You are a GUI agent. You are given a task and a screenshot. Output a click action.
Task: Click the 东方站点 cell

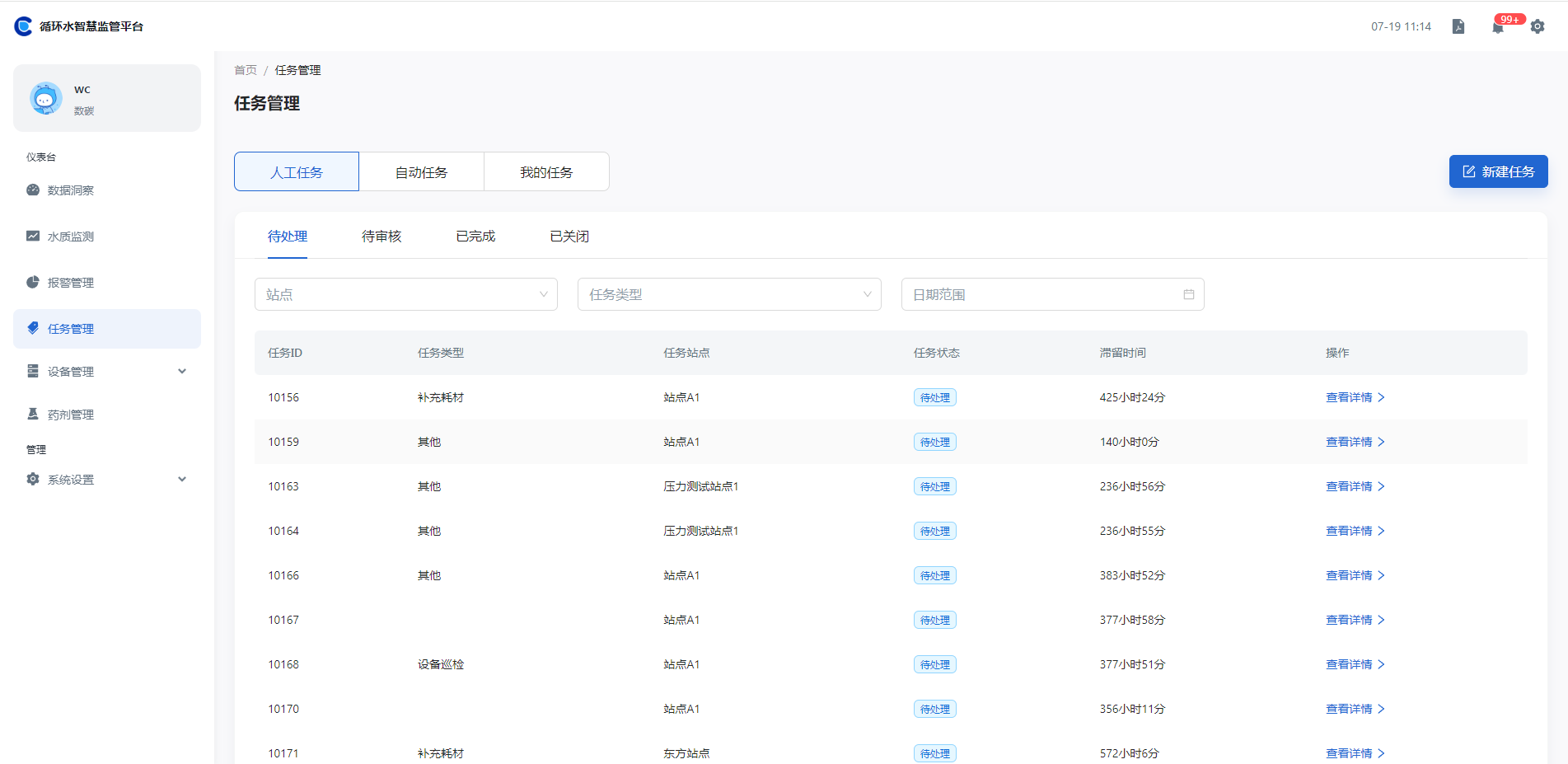click(686, 753)
